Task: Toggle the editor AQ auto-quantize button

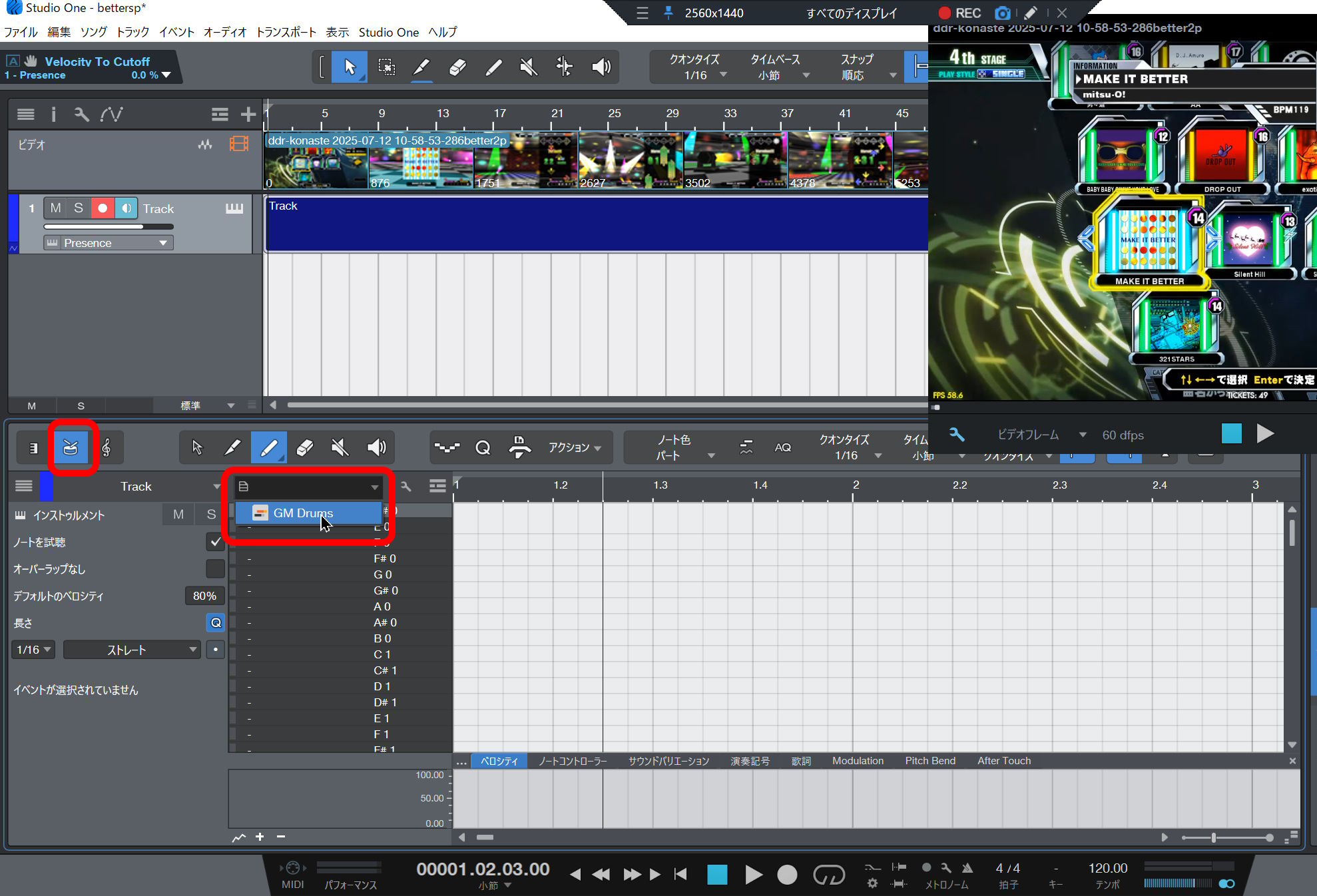Action: (x=783, y=447)
